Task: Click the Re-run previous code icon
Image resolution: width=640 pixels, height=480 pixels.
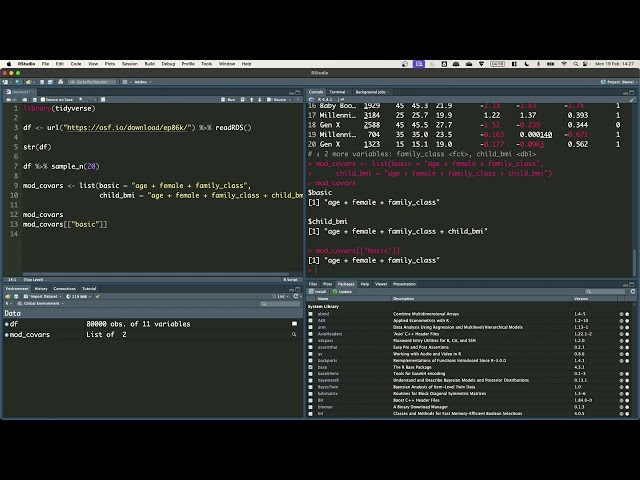Action: coord(243,100)
